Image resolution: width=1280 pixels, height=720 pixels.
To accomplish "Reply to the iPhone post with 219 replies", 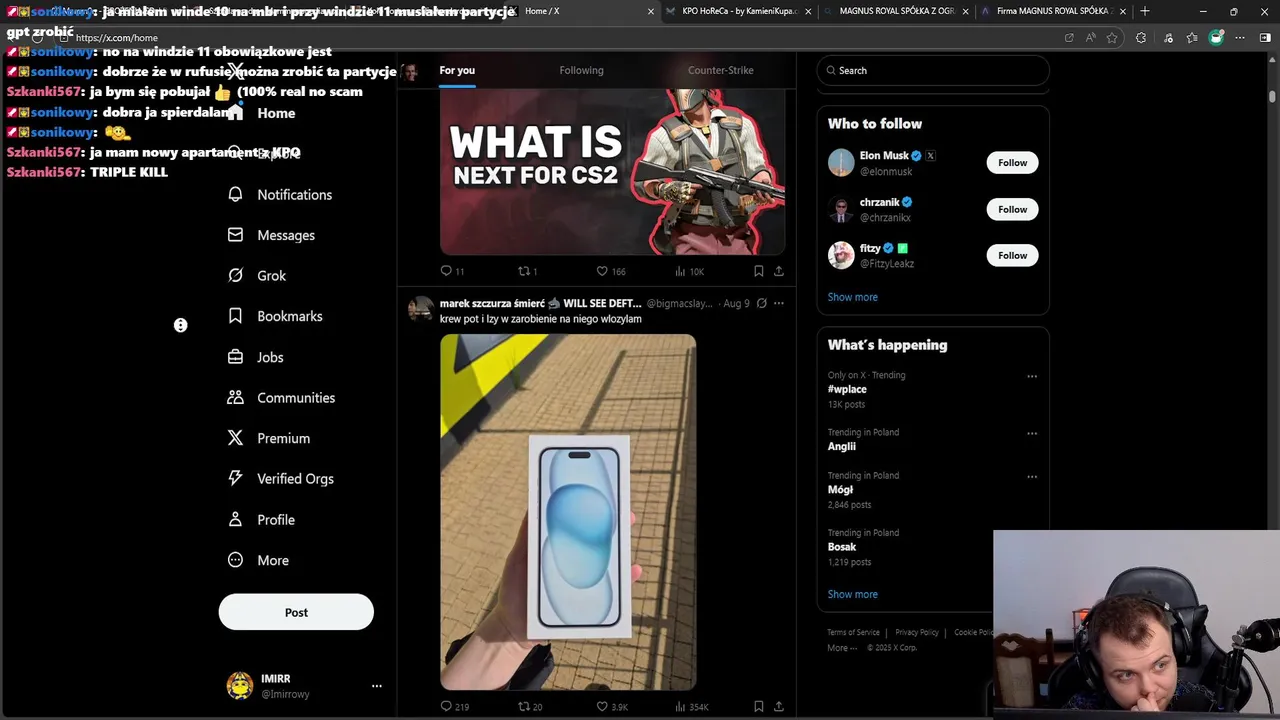I will [x=454, y=707].
